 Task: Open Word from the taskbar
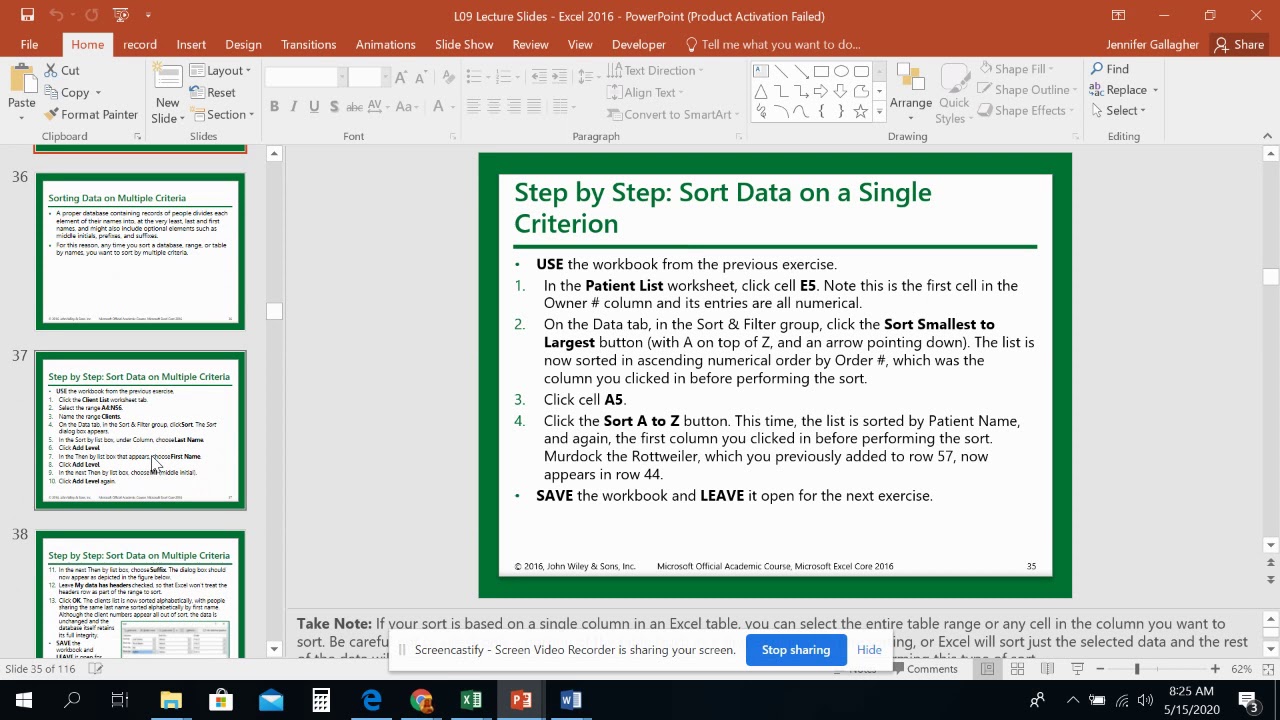571,700
